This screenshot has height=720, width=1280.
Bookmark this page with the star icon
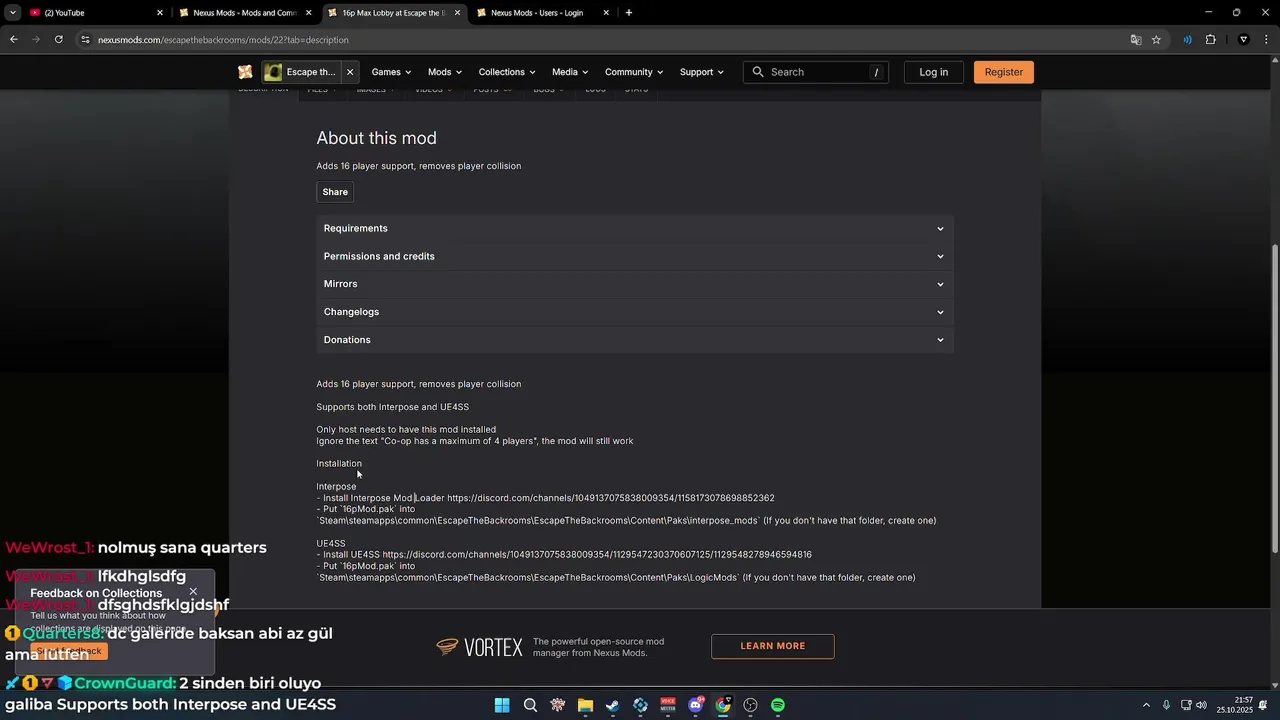(1156, 40)
